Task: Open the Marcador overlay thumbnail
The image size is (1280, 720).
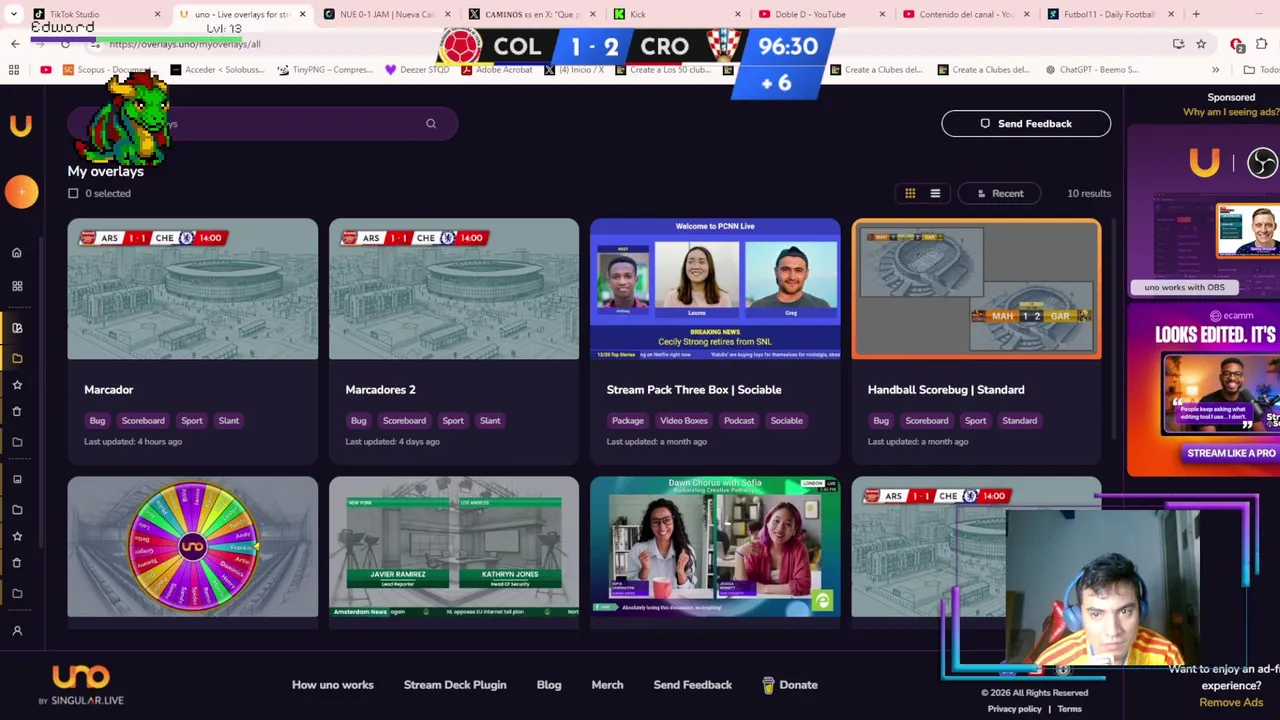Action: click(x=193, y=289)
